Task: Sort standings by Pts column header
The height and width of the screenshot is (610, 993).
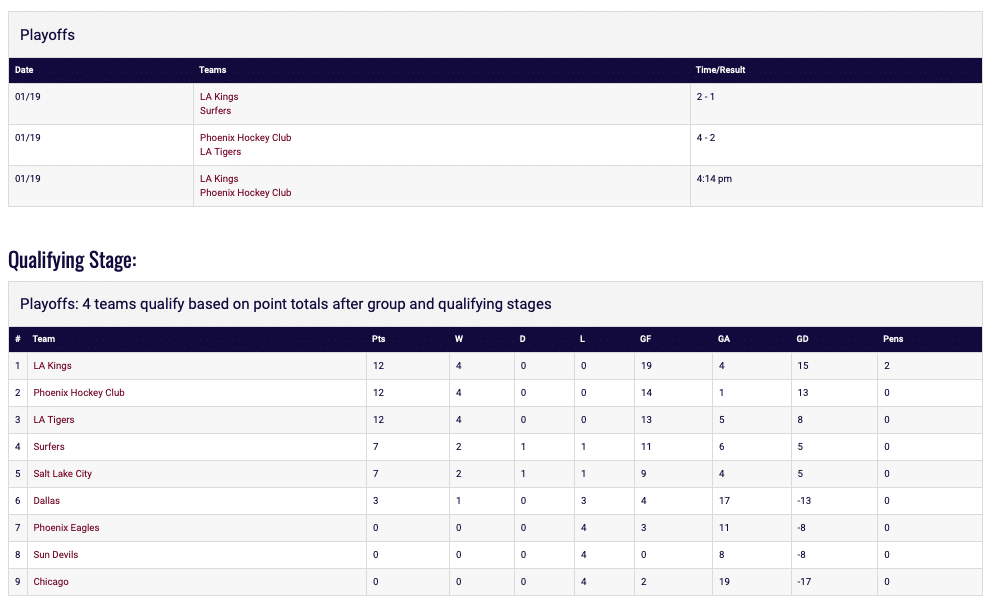Action: (378, 339)
